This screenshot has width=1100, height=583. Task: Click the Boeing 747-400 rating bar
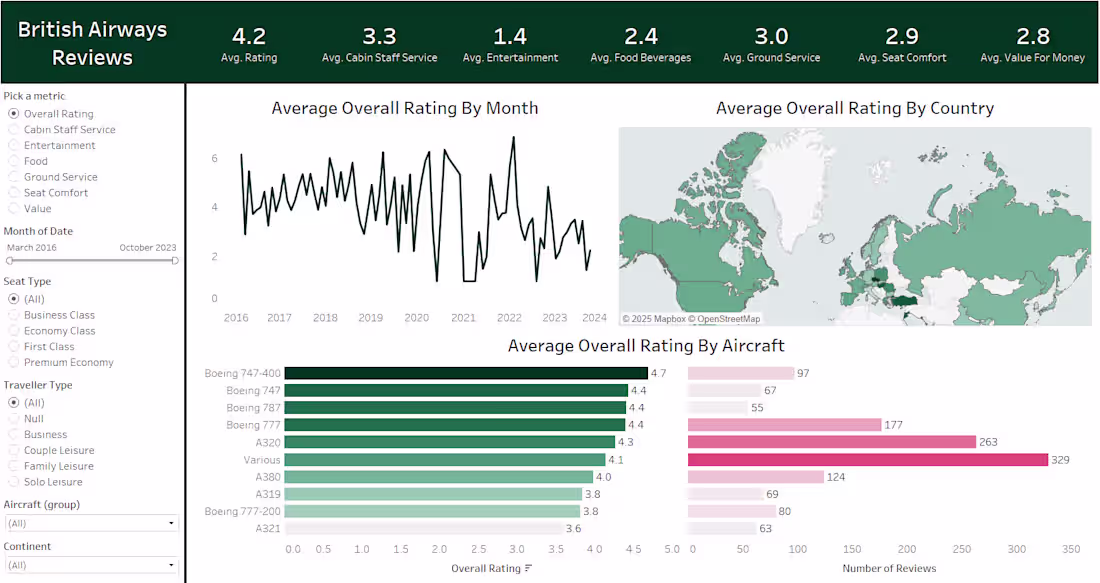466,373
